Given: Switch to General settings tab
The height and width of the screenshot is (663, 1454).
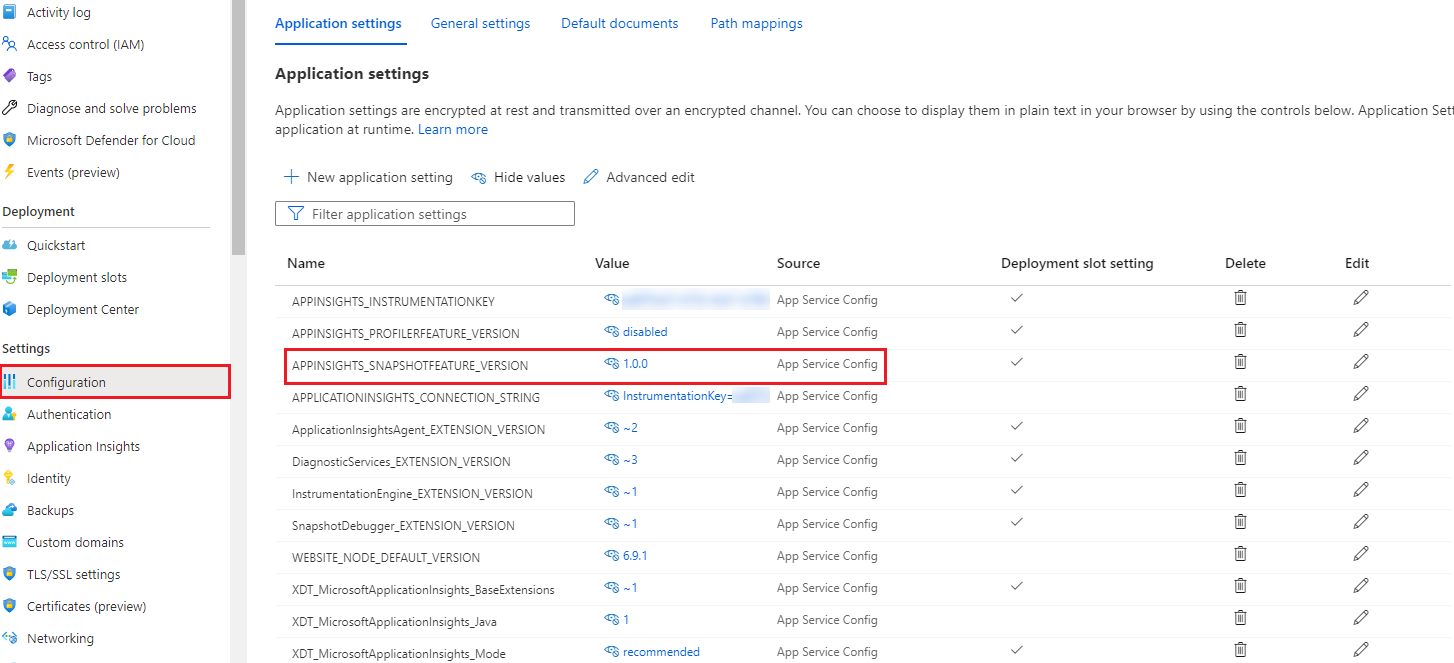Looking at the screenshot, I should point(480,23).
